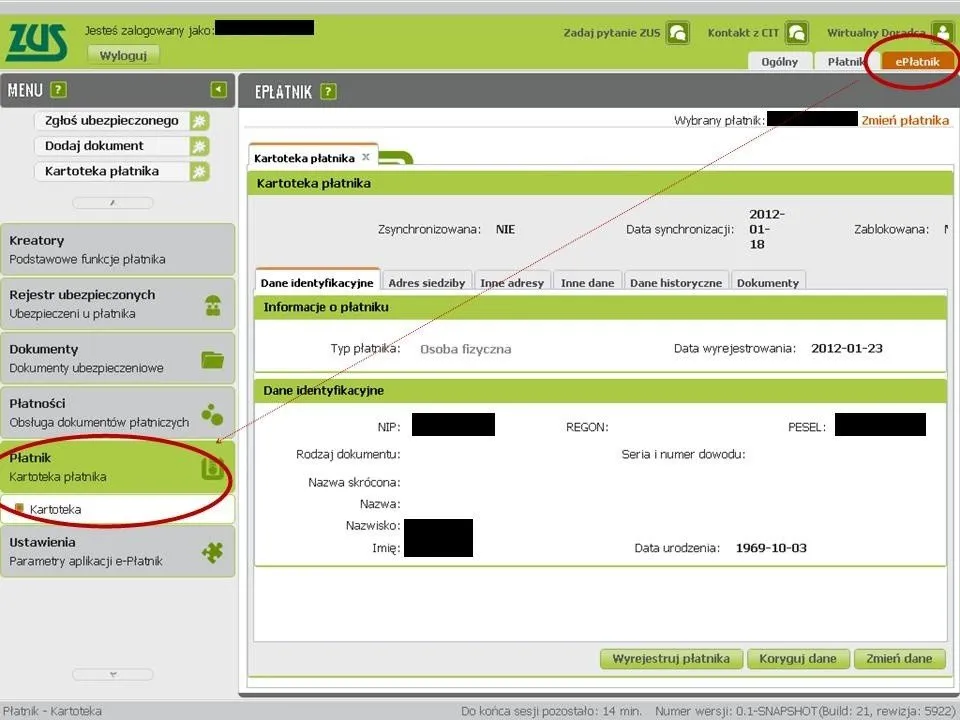This screenshot has width=960, height=720.
Task: Click the star icon beside Zgłoś ubezpieczonego
Action: coord(200,121)
